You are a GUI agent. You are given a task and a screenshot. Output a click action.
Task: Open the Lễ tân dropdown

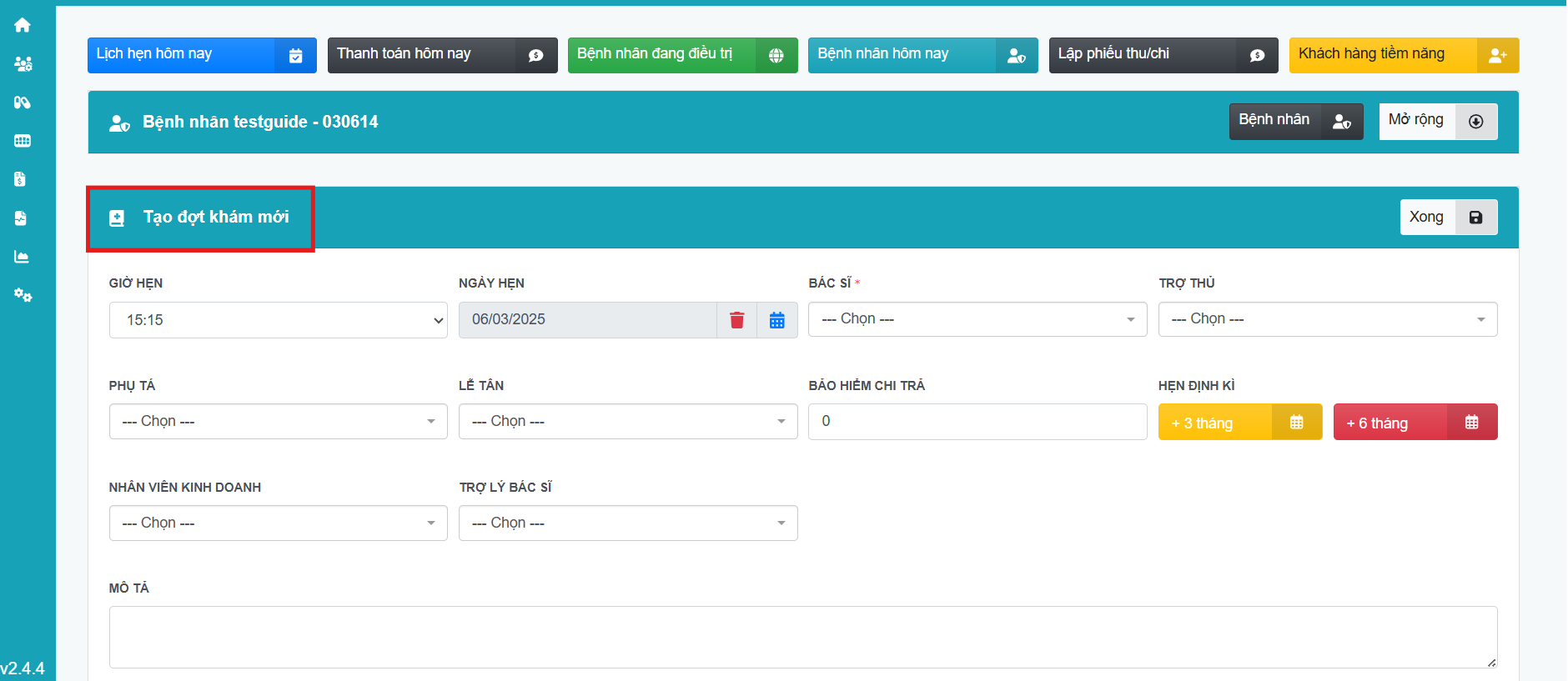click(x=627, y=422)
